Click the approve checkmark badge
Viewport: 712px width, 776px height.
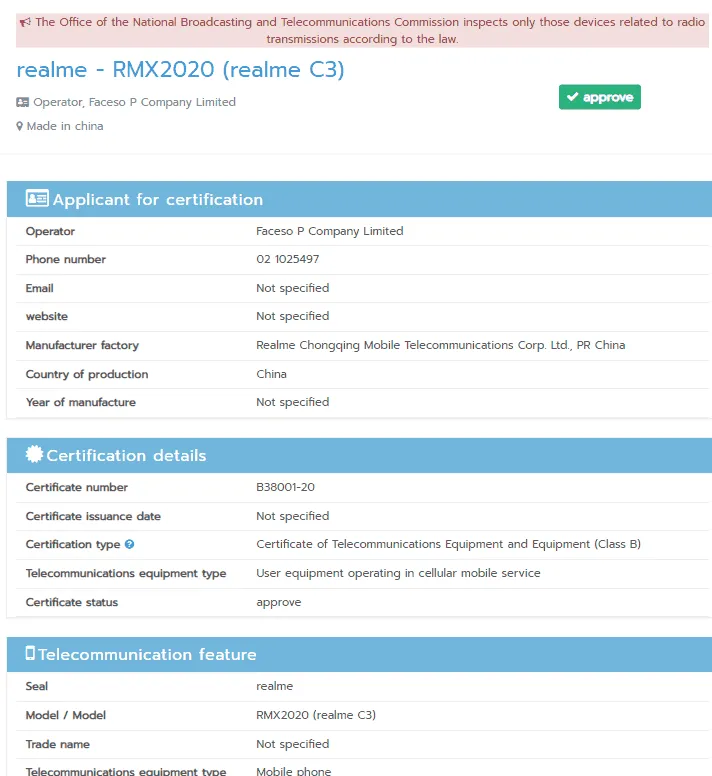pos(600,97)
